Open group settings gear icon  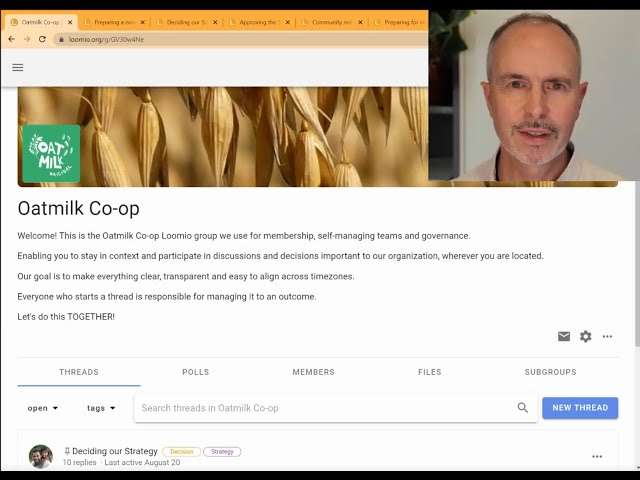click(x=586, y=336)
